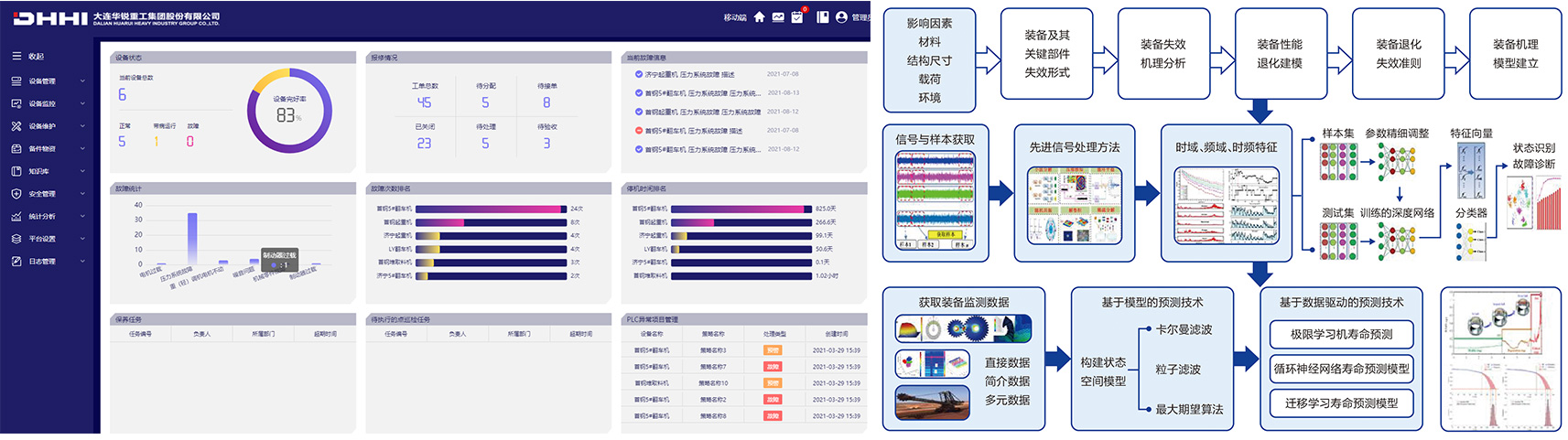This screenshot has width=1568, height=440.
Task: Expand the 设备监控 menu chevron
Action: tap(82, 104)
